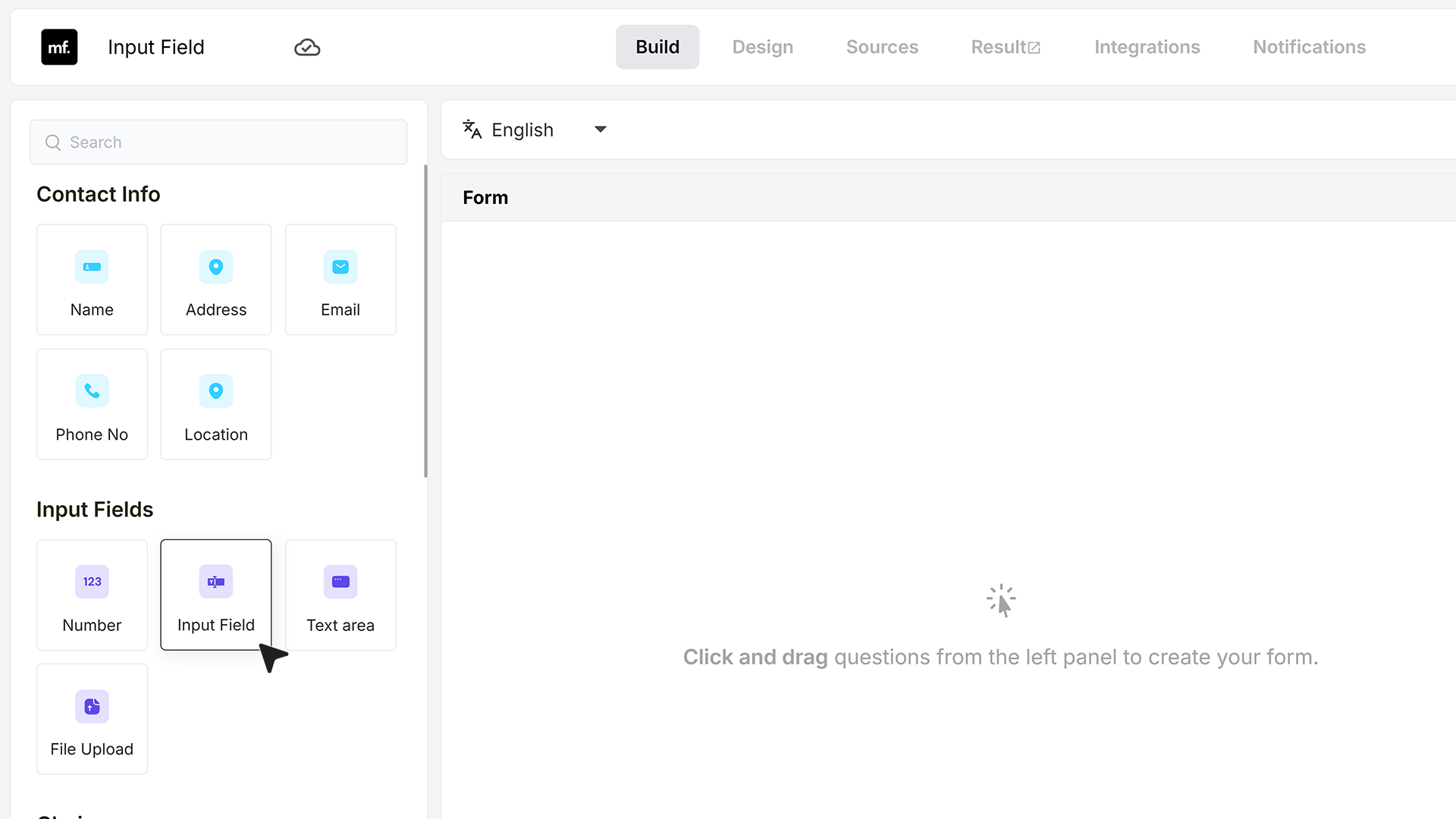The image size is (1456, 819).
Task: Open the Result tab link
Action: point(1006,47)
